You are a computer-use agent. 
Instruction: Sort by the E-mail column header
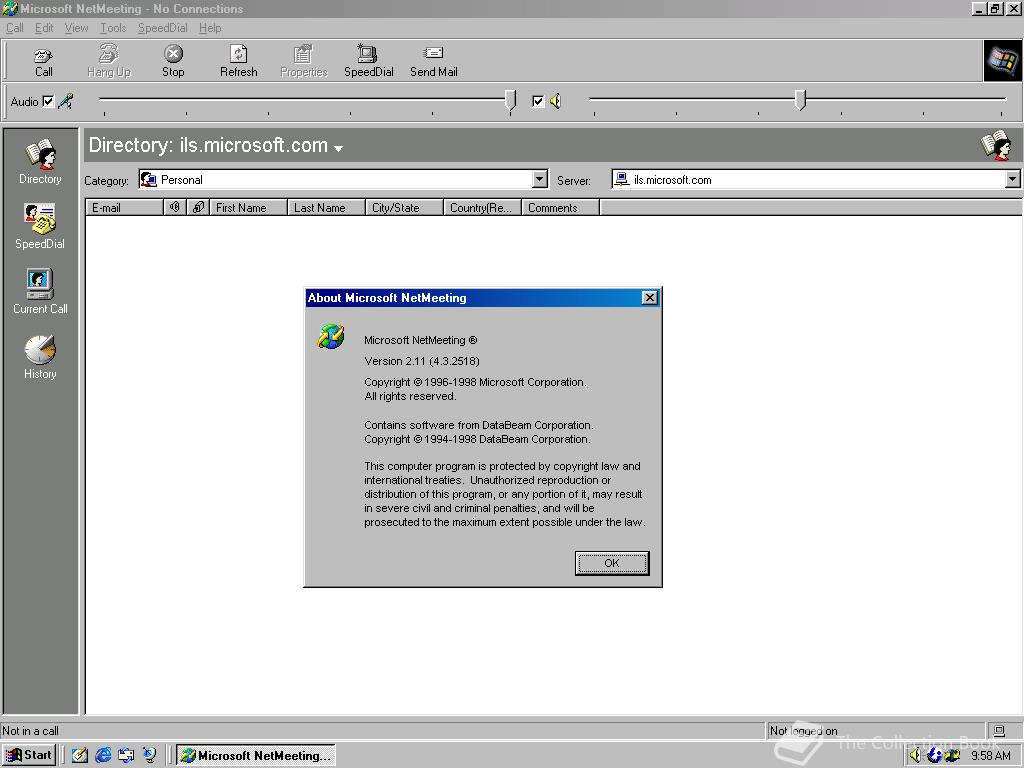124,207
